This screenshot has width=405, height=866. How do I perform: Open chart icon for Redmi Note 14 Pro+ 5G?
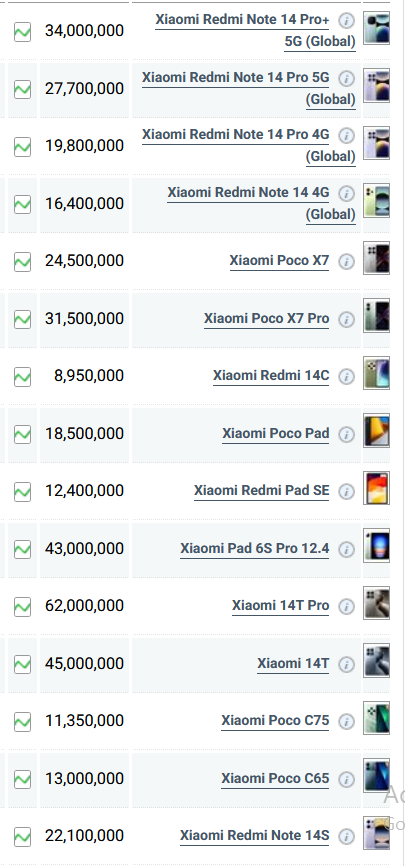point(22,32)
